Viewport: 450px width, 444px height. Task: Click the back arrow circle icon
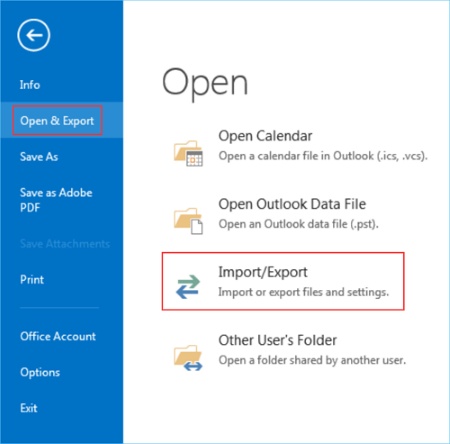click(34, 35)
